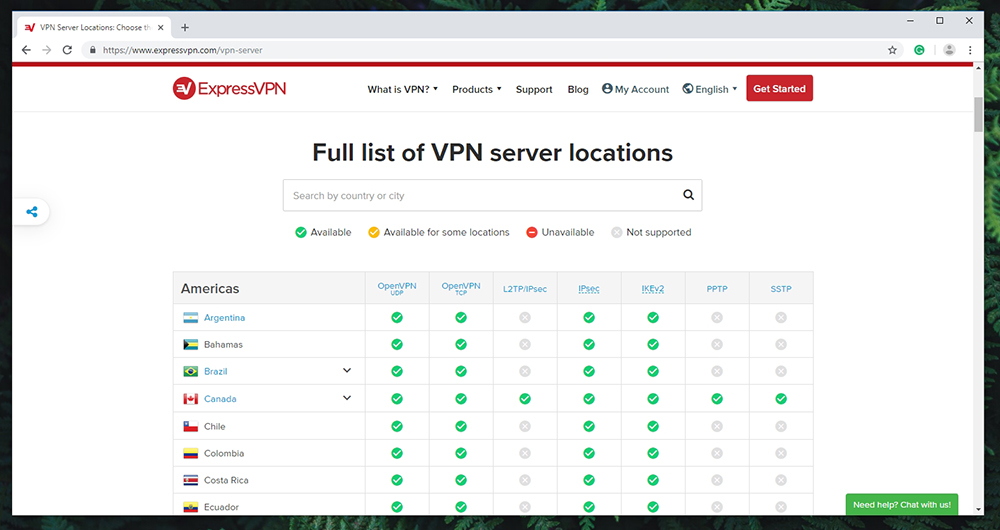This screenshot has width=1000, height=530.
Task: Click the Chile row label
Action: pyautogui.click(x=214, y=426)
